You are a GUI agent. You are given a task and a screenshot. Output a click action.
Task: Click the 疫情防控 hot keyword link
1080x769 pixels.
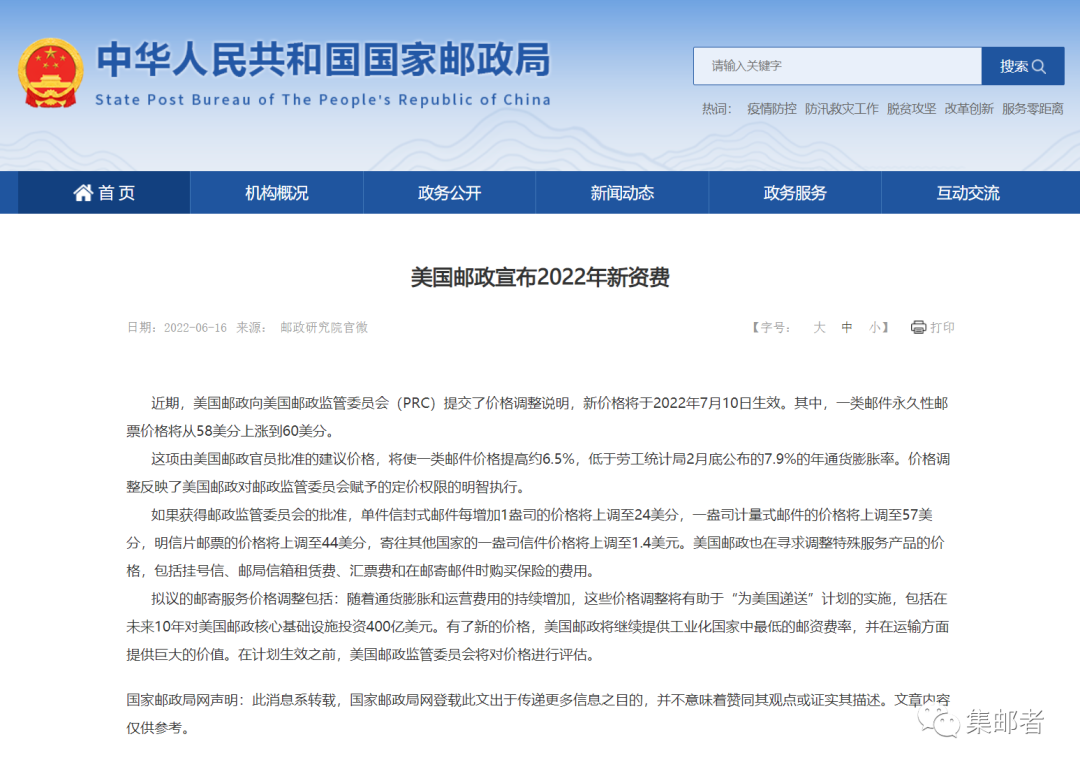771,109
